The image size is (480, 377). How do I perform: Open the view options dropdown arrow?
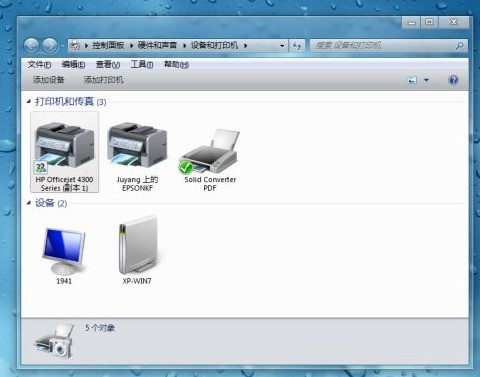tap(426, 80)
